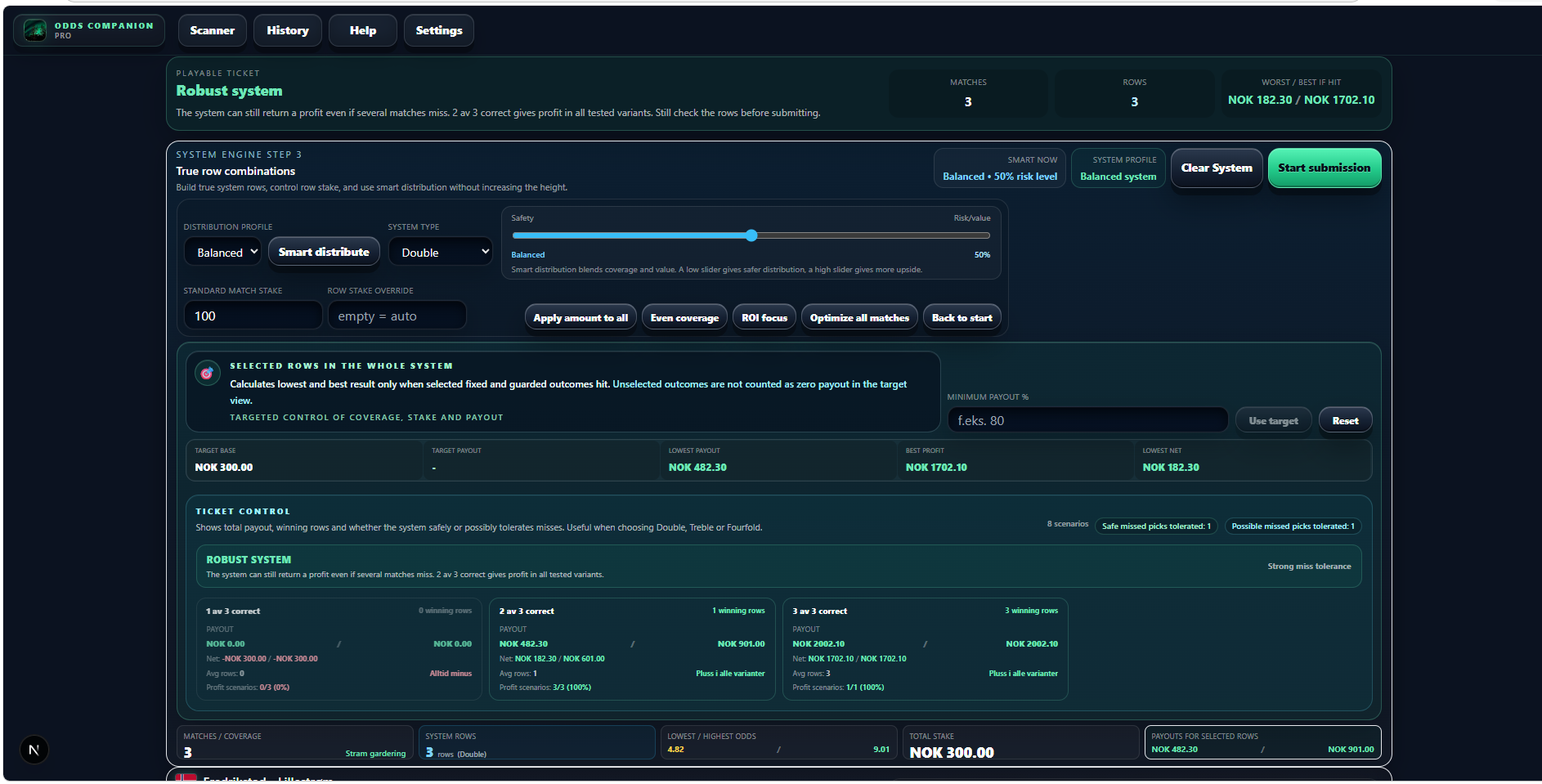Image resolution: width=1542 pixels, height=784 pixels.
Task: Expand the Distribution Profile dropdown set to Balanced
Action: pyautogui.click(x=222, y=252)
